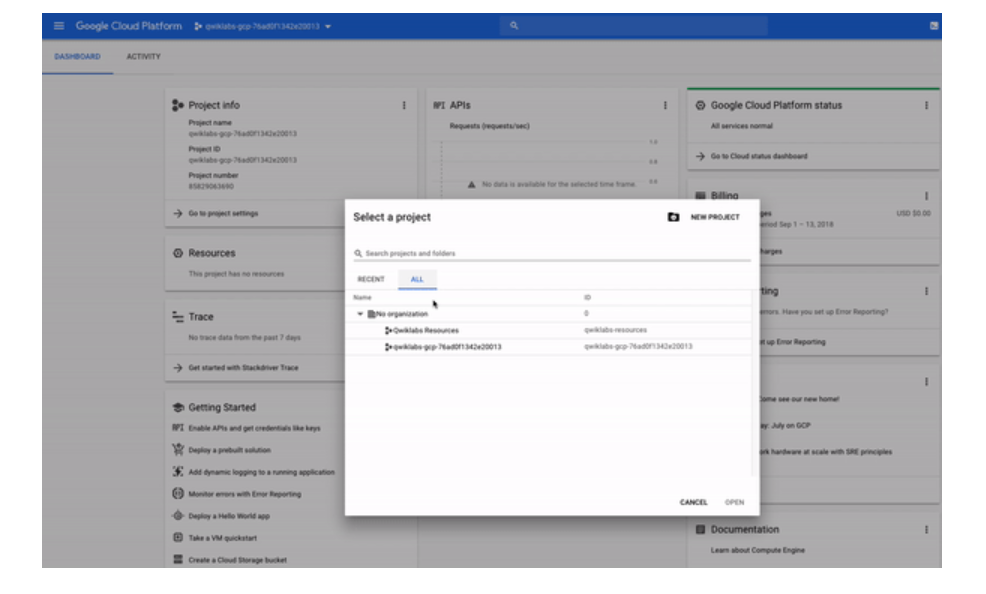This screenshot has width=986, height=594.
Task: Click the NEW PROJECT button
Action: point(715,217)
